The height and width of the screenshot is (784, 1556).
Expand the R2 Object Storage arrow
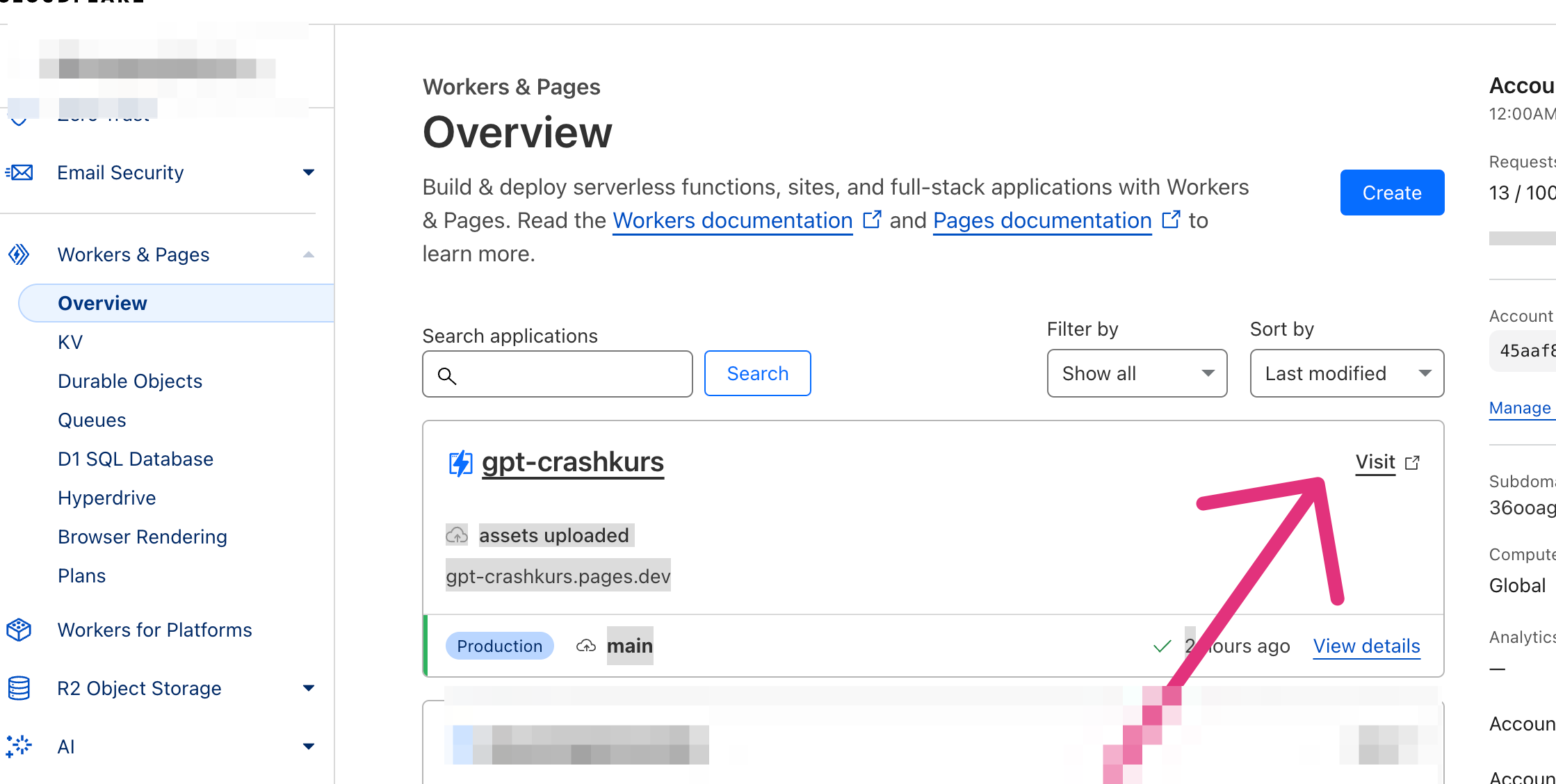[309, 688]
